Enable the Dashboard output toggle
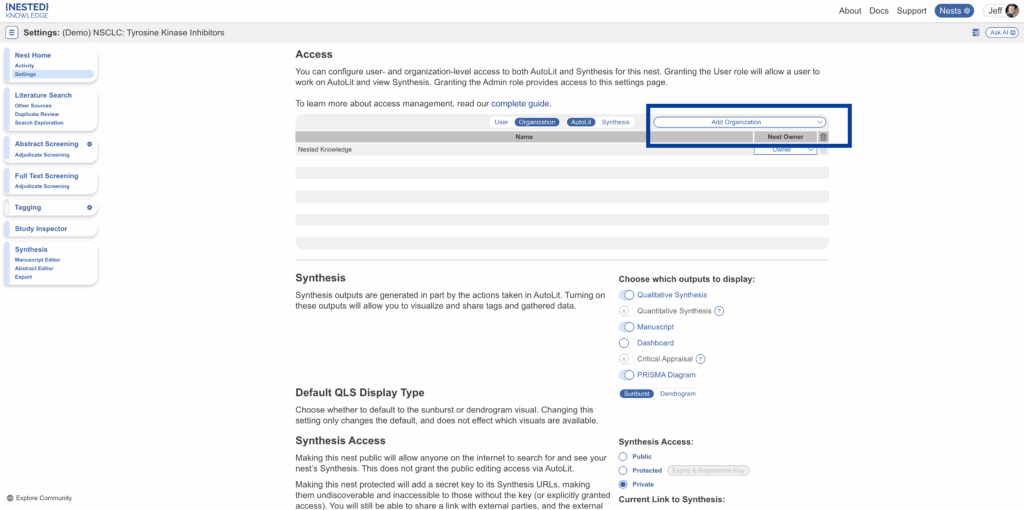This screenshot has width=1024, height=510. (624, 343)
